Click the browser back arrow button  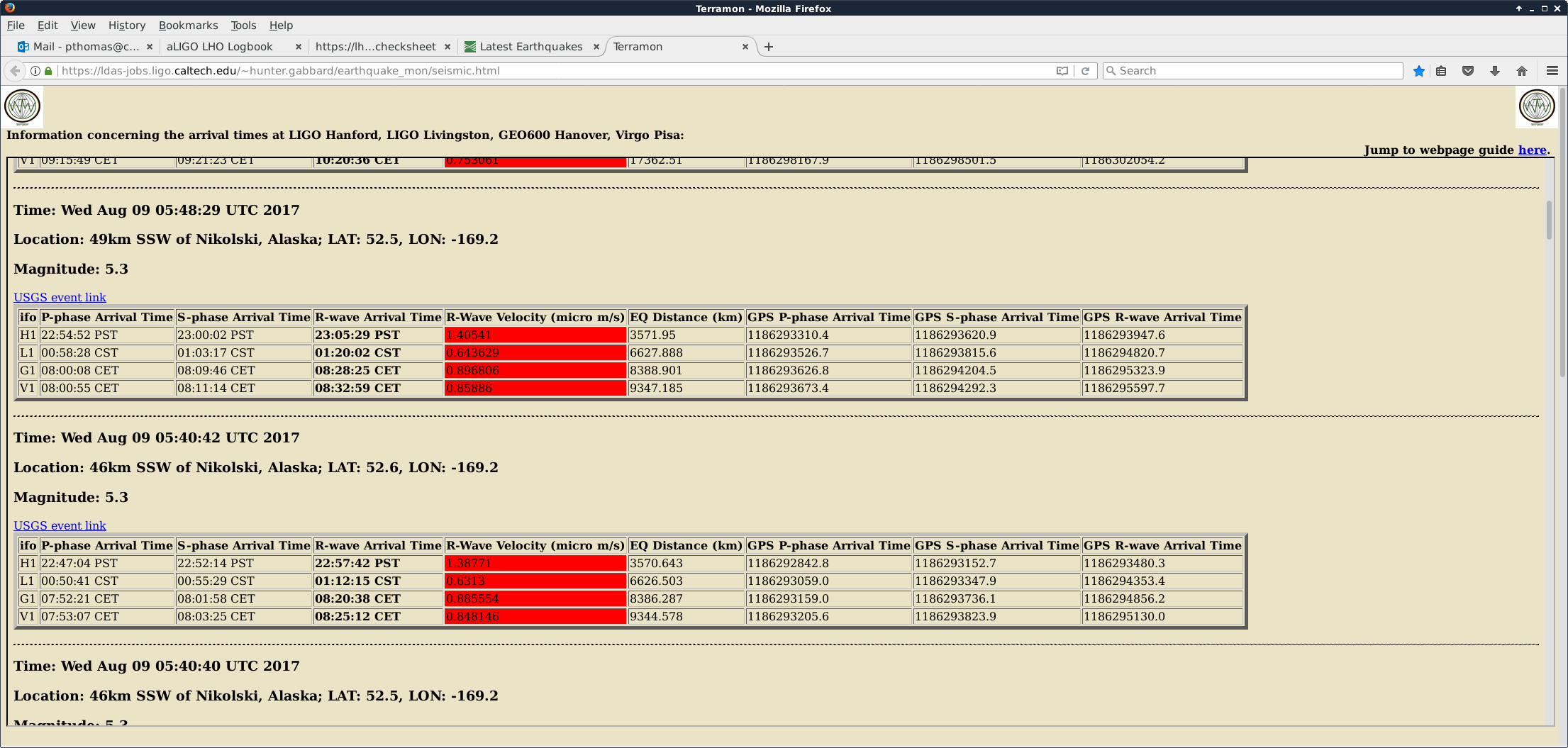tap(15, 71)
